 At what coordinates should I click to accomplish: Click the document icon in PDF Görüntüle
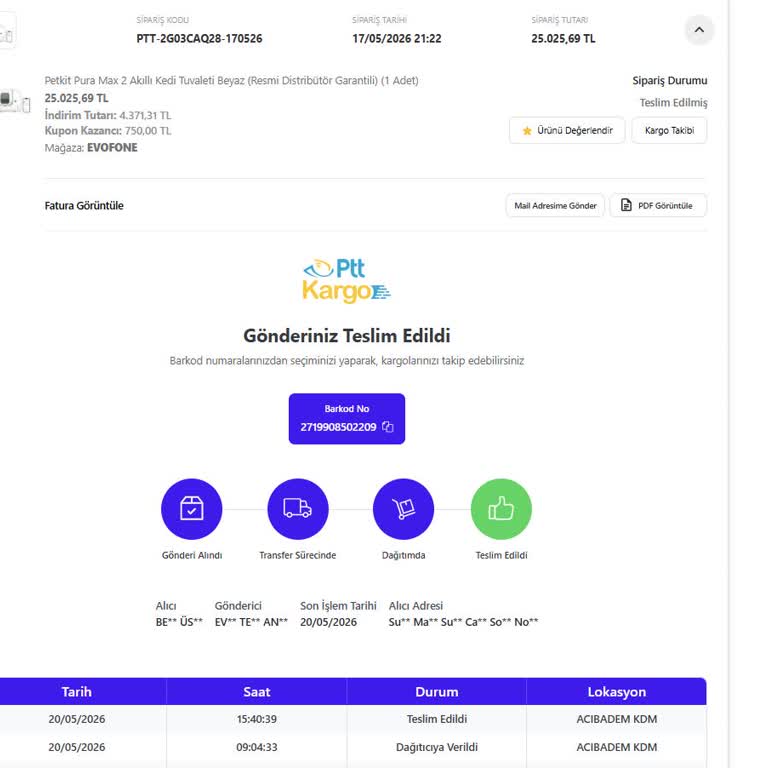click(x=626, y=205)
